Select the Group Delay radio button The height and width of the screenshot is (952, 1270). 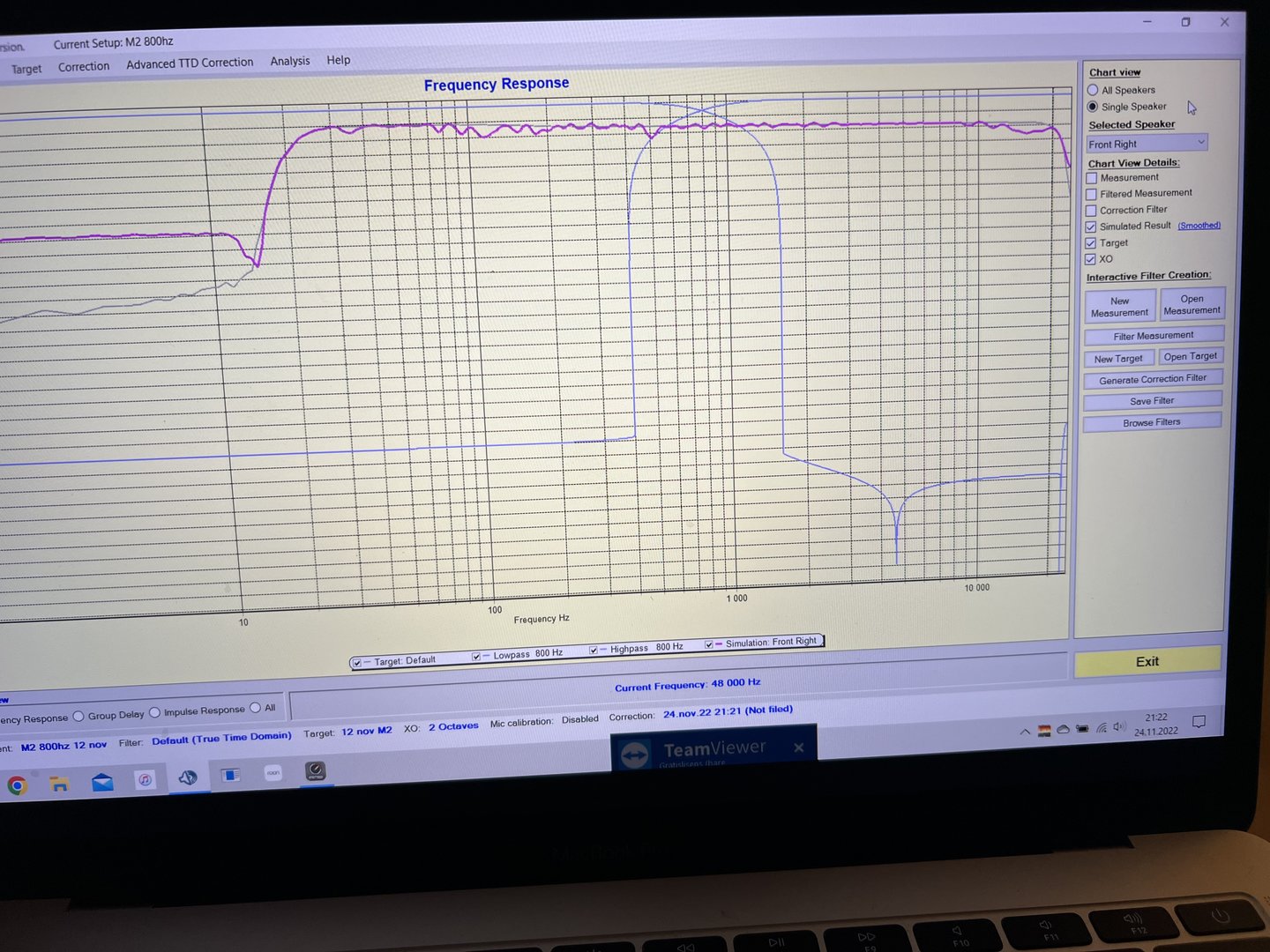coord(78,717)
